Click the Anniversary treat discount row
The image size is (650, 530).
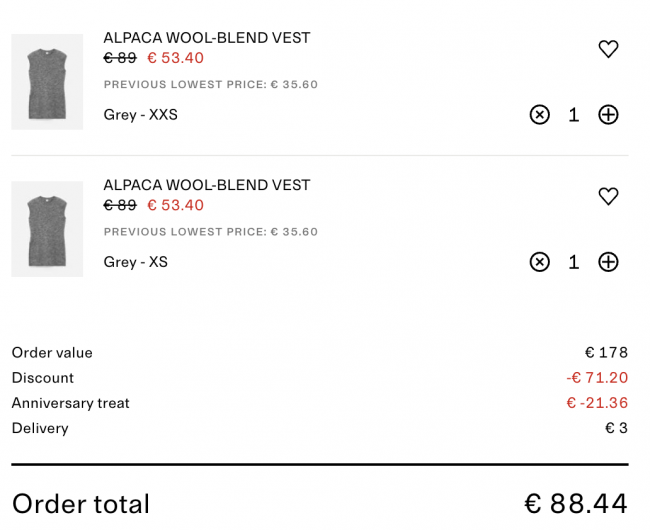coord(320,403)
